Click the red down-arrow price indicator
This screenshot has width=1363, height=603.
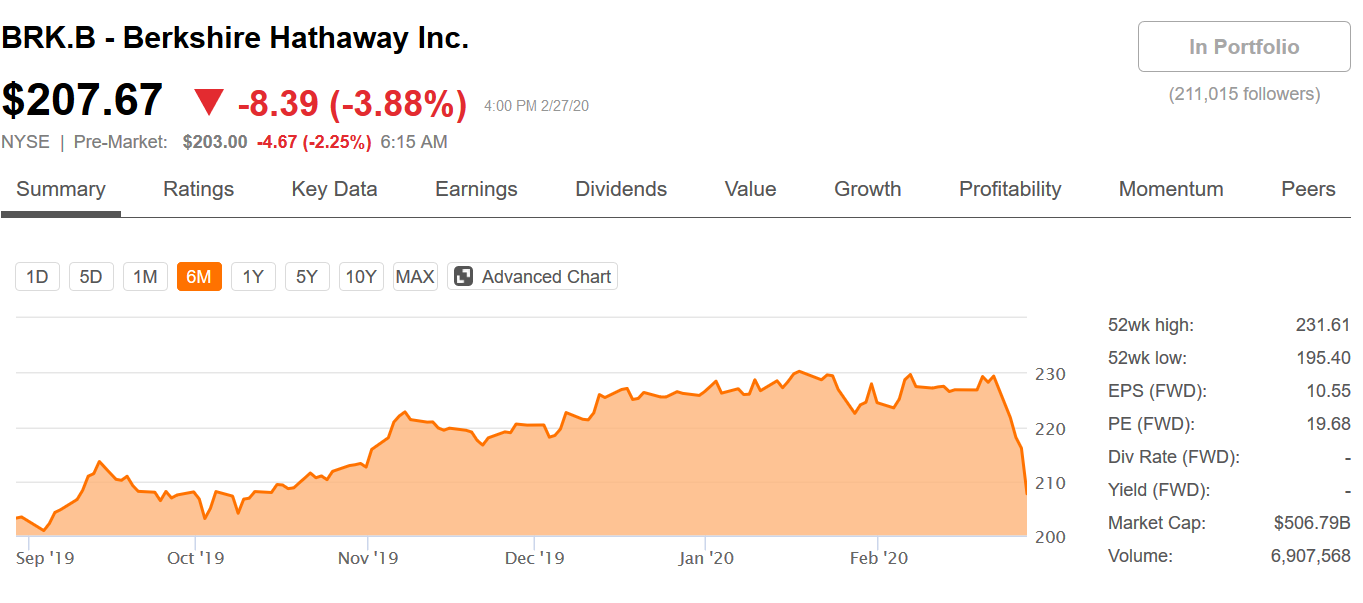[x=210, y=102]
